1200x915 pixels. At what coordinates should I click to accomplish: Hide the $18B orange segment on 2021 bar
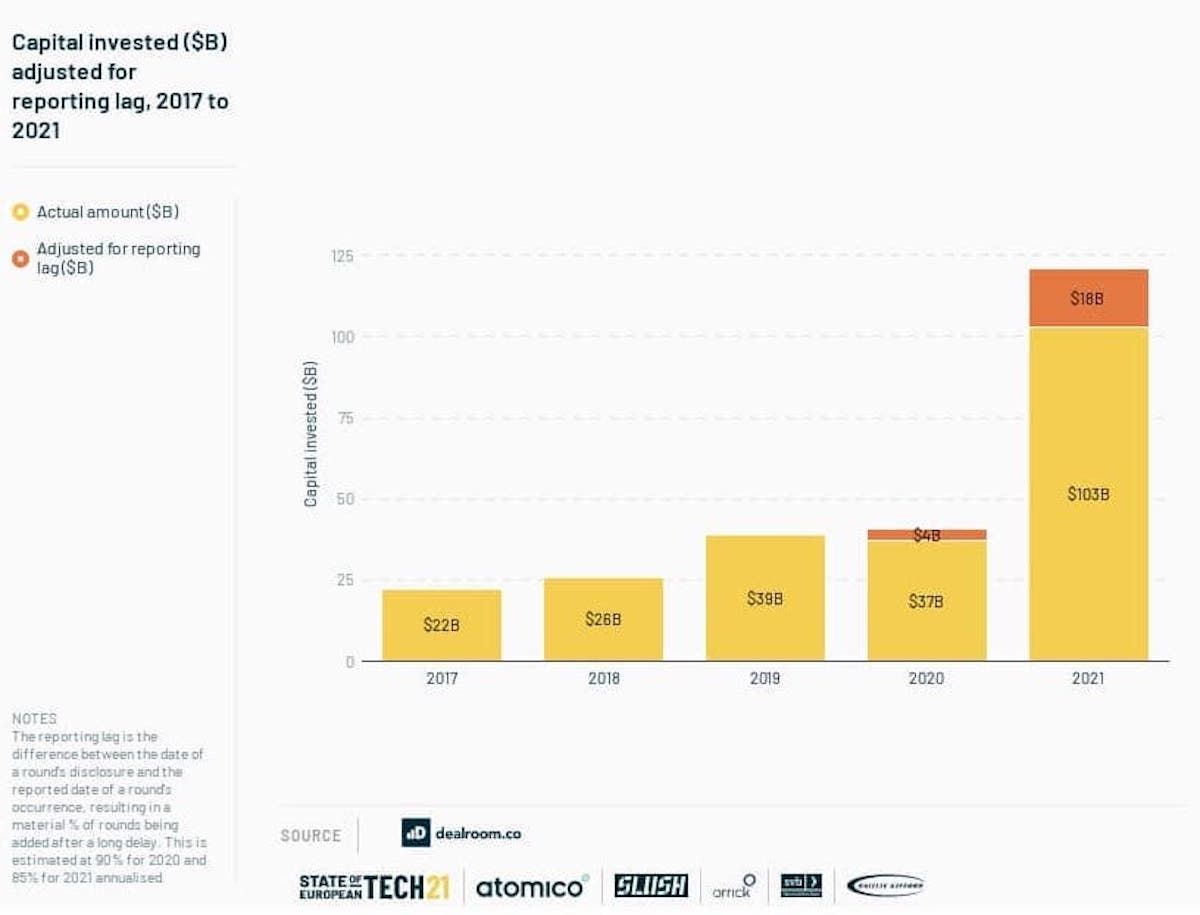point(1089,297)
